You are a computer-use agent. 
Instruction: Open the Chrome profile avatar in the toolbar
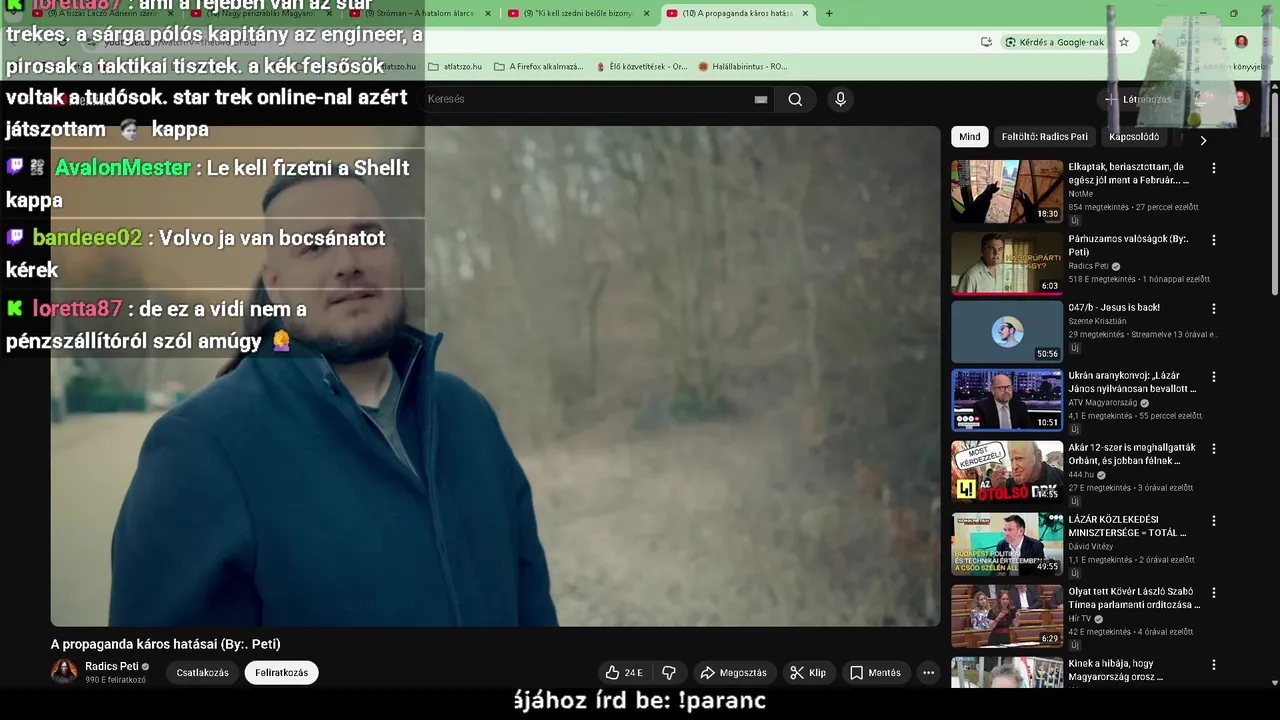click(1241, 42)
